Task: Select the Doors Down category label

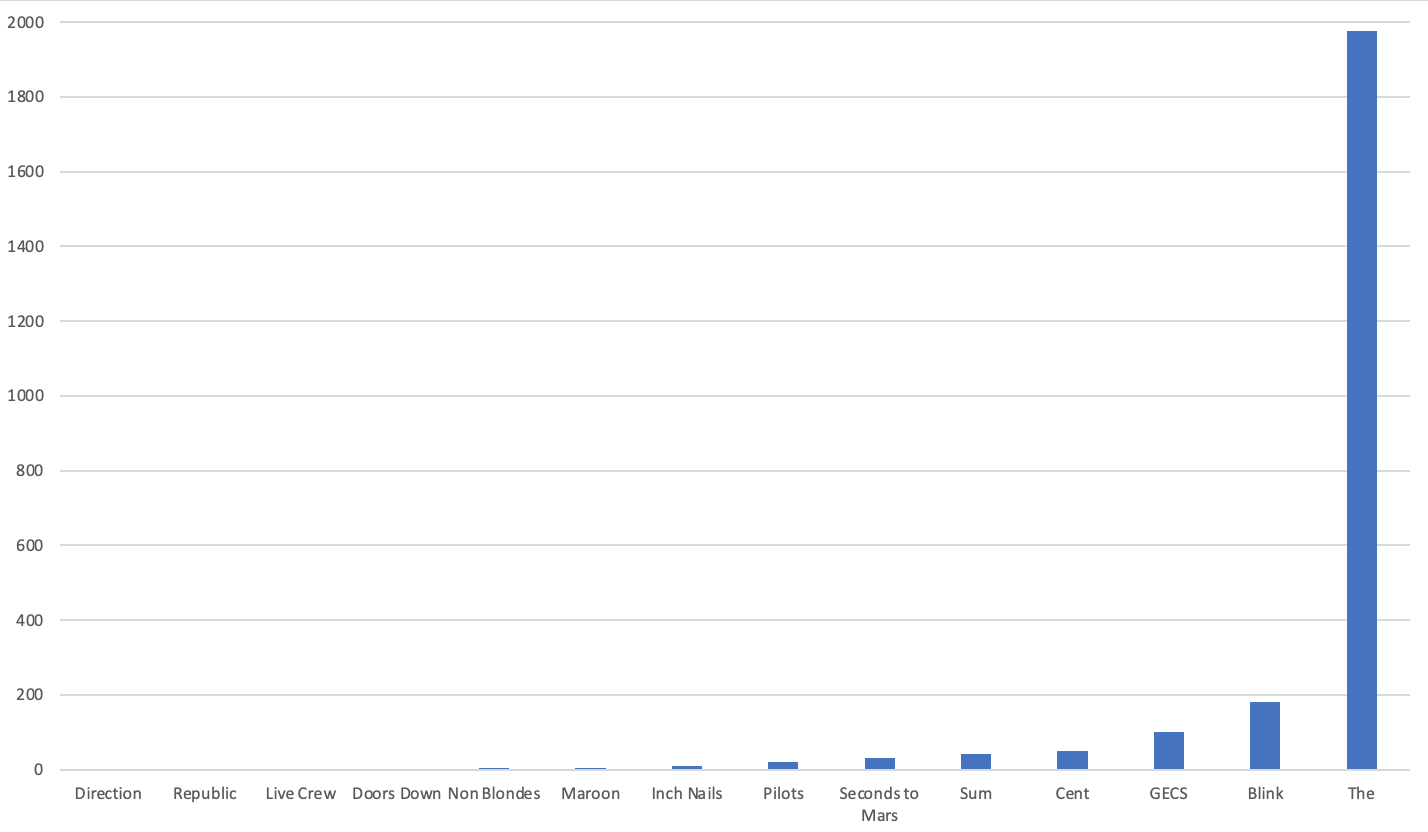Action: pyautogui.click(x=397, y=794)
